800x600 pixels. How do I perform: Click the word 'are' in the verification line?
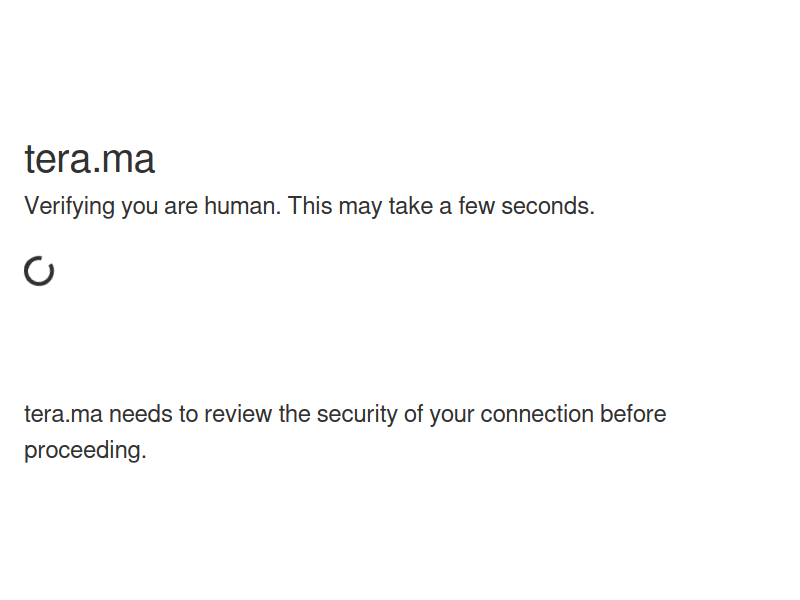181,208
